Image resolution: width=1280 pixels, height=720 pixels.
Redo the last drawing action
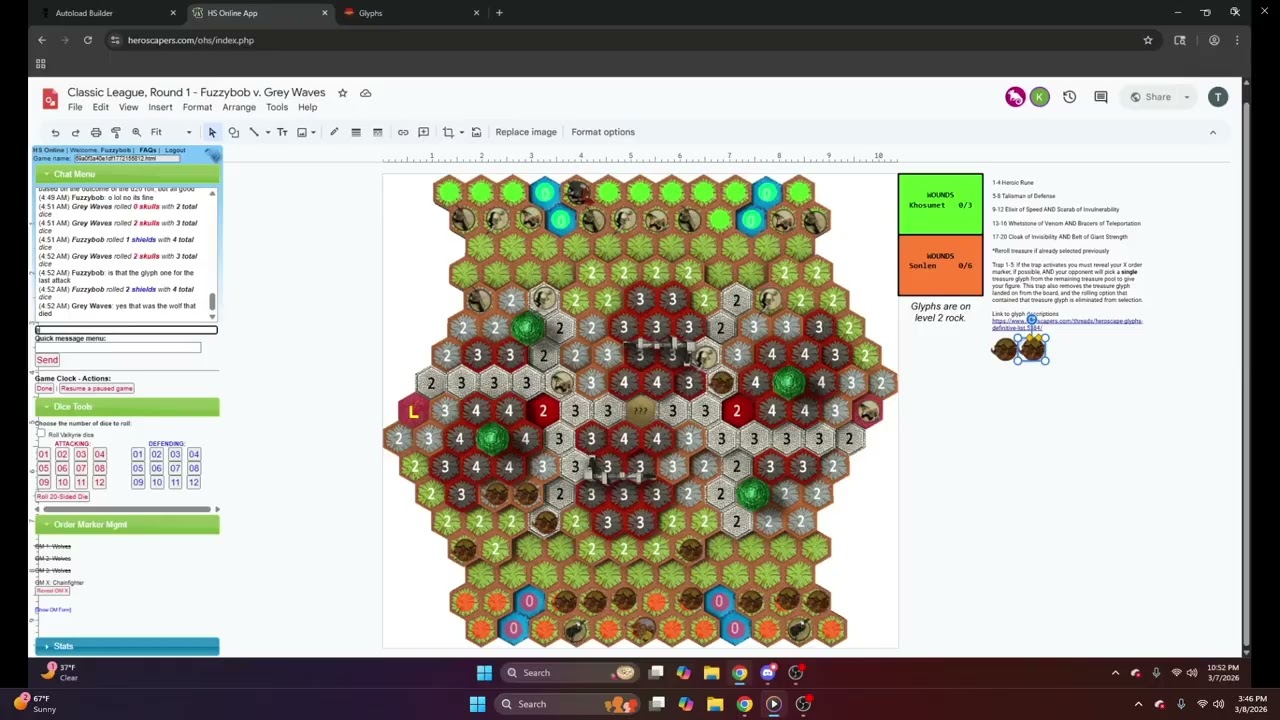(x=75, y=132)
